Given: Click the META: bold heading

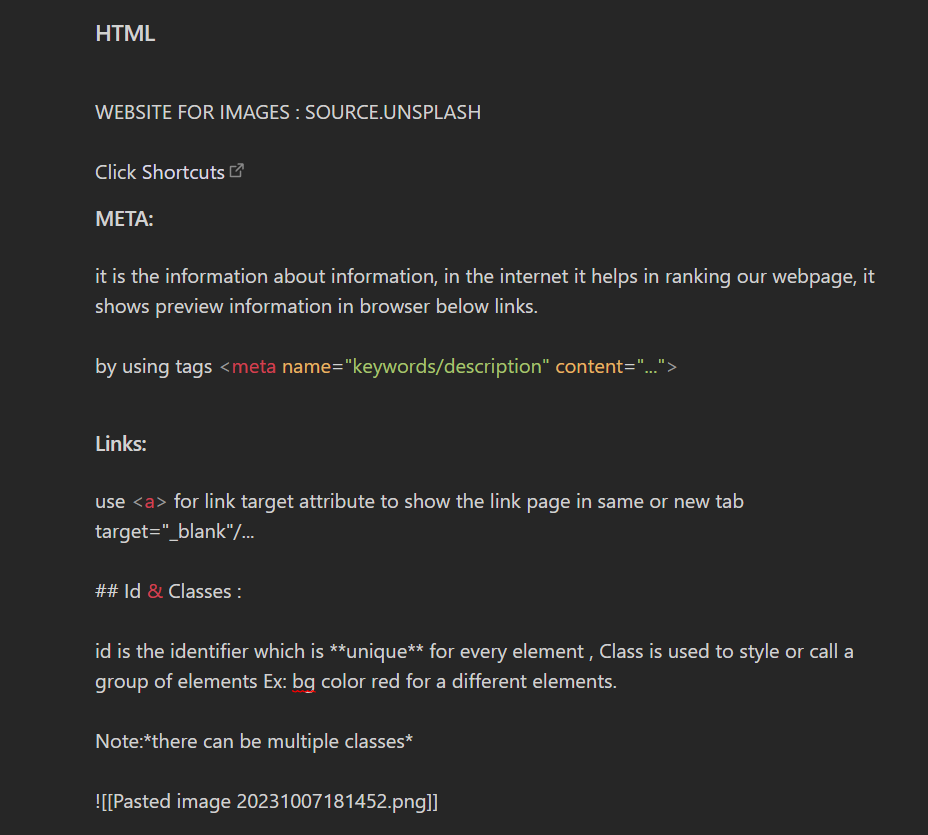Looking at the screenshot, I should point(124,219).
